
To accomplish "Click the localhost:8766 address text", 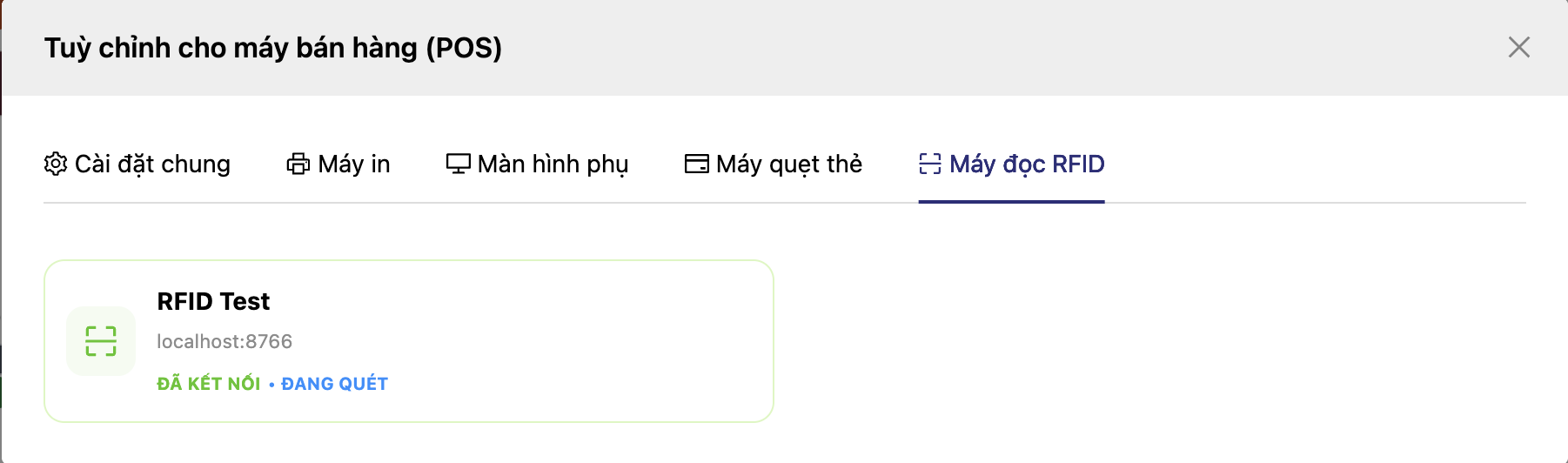I will pos(224,341).
